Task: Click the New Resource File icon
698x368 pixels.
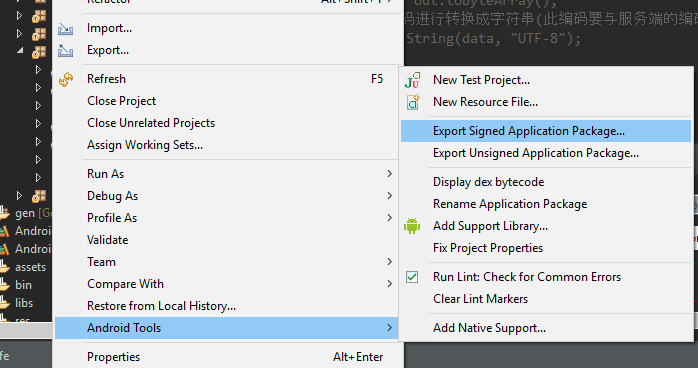Action: [x=413, y=102]
